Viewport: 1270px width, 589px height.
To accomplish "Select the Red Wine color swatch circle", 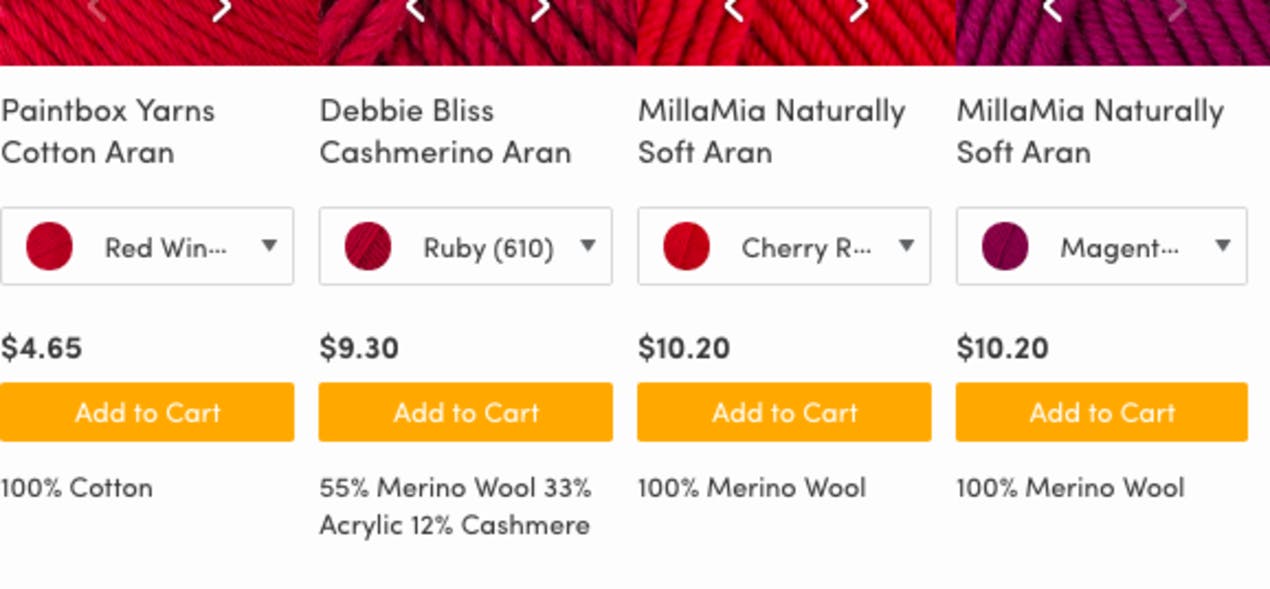I will pos(51,246).
